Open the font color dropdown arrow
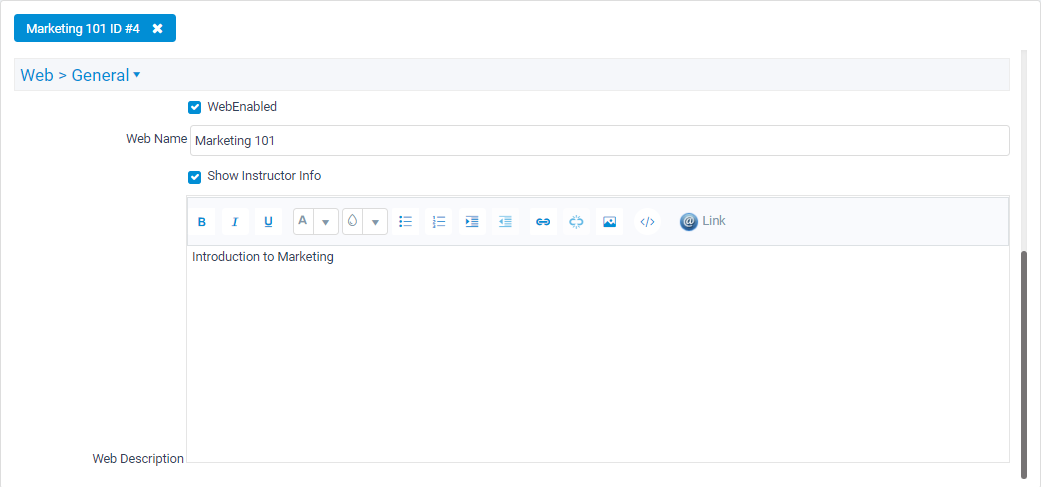 tap(326, 222)
